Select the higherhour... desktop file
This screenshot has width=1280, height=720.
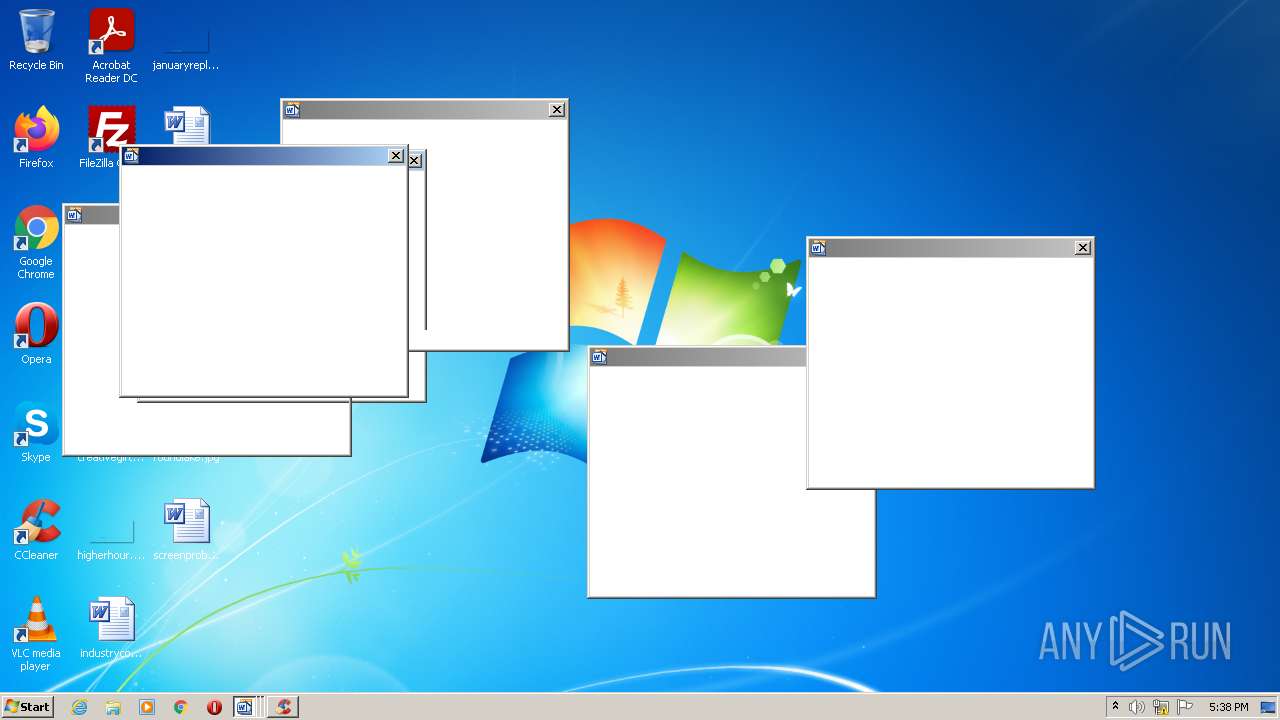111,538
